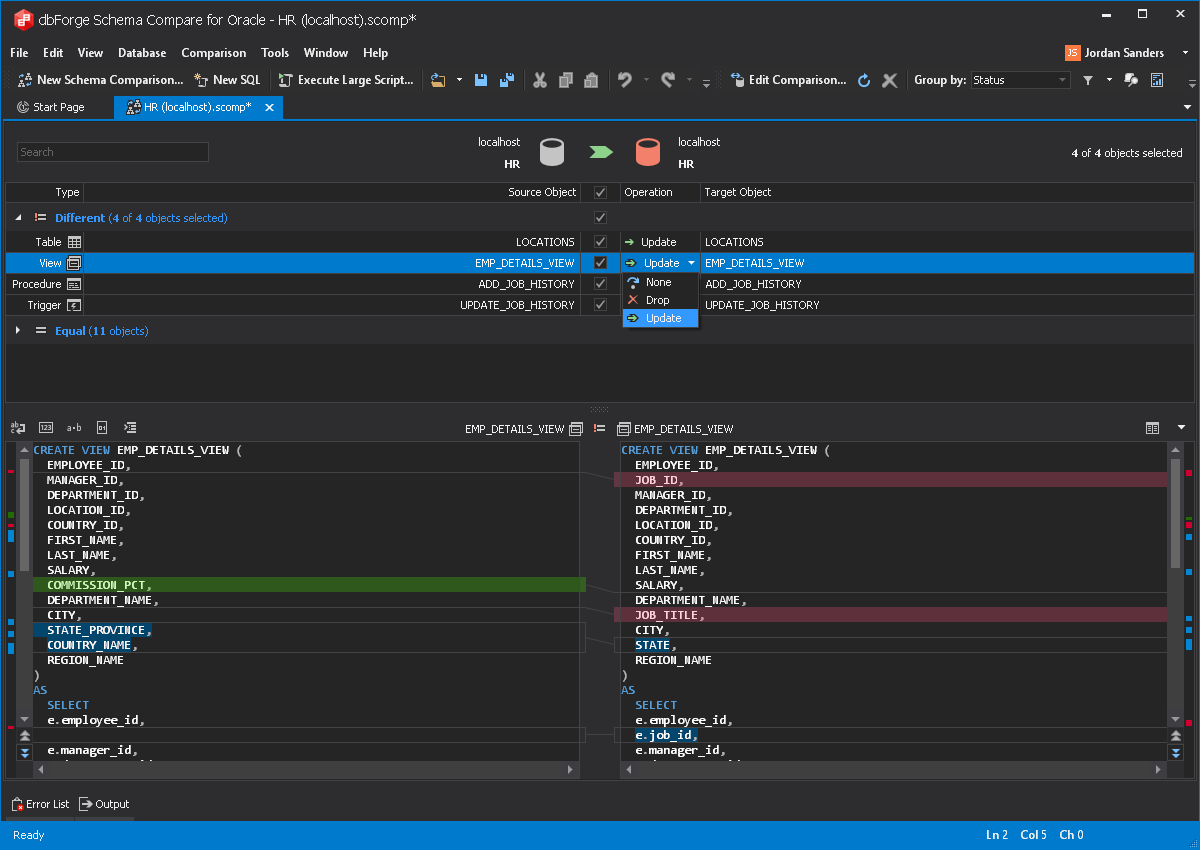1200x850 pixels.
Task: Open the Tools menu
Action: tap(275, 53)
